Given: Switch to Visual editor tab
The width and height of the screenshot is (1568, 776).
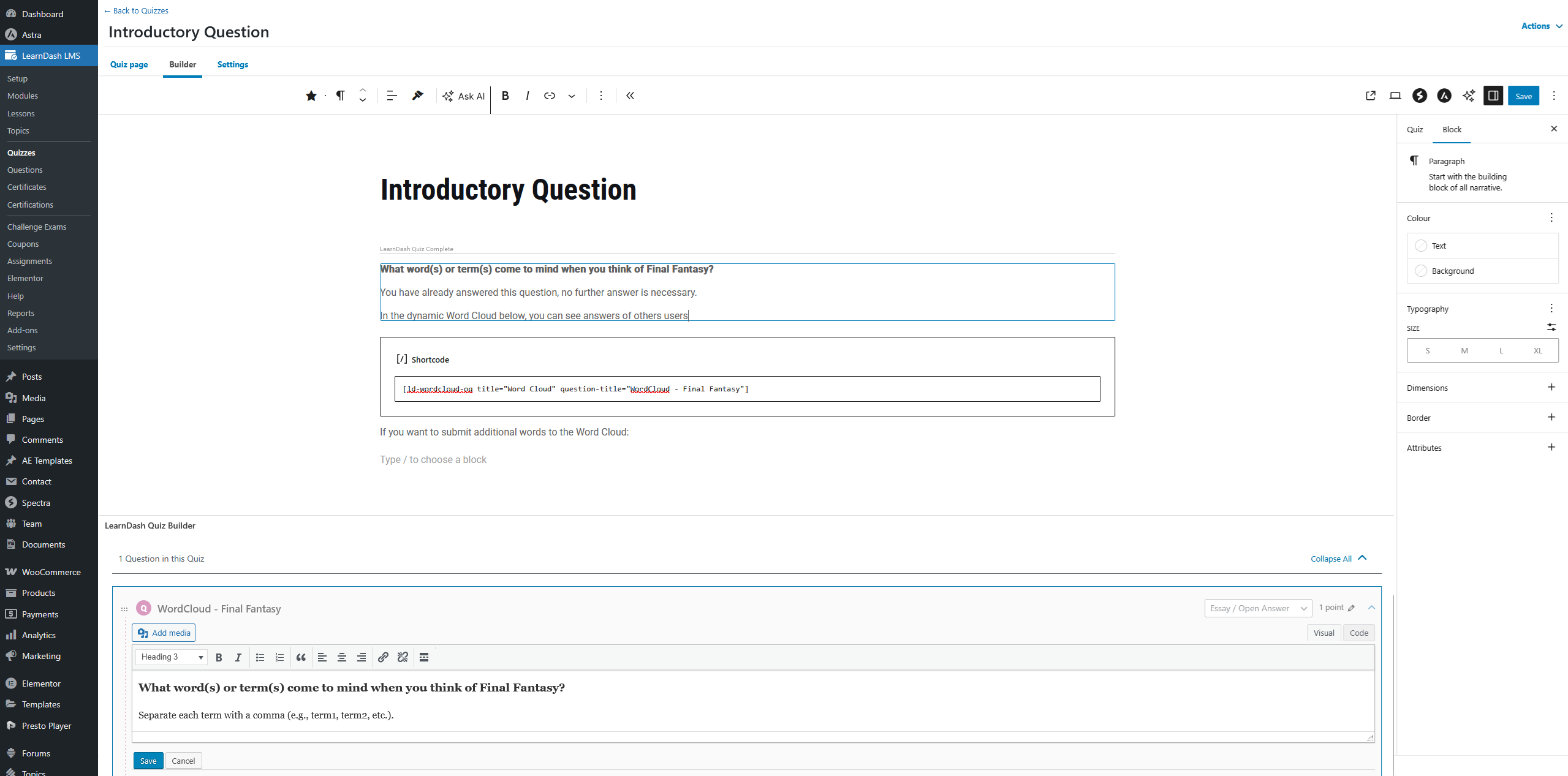Looking at the screenshot, I should (1324, 633).
